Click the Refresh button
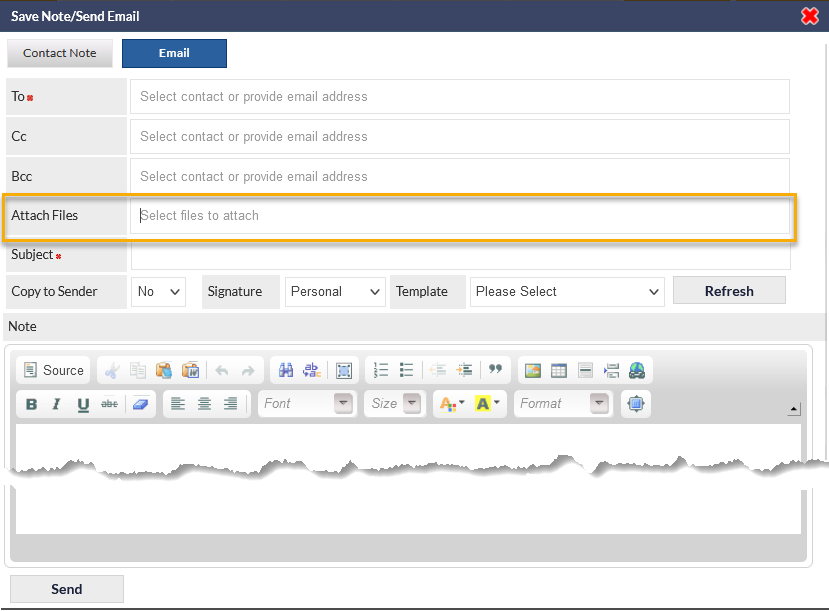The image size is (829, 611). (729, 291)
